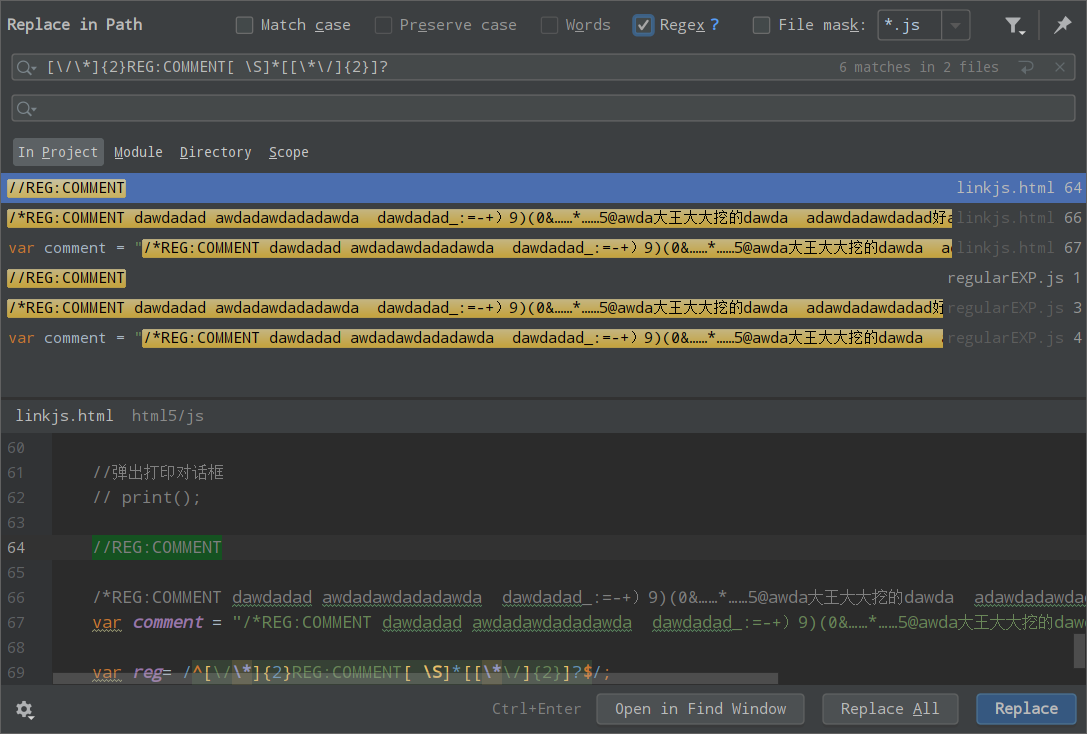Switch to the Module scope tab
The width and height of the screenshot is (1087, 734).
(x=138, y=152)
